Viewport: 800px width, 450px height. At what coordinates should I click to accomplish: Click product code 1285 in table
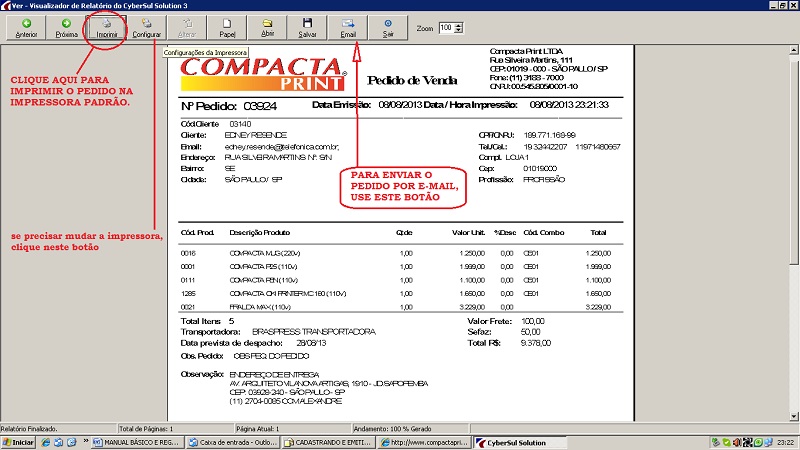click(188, 294)
